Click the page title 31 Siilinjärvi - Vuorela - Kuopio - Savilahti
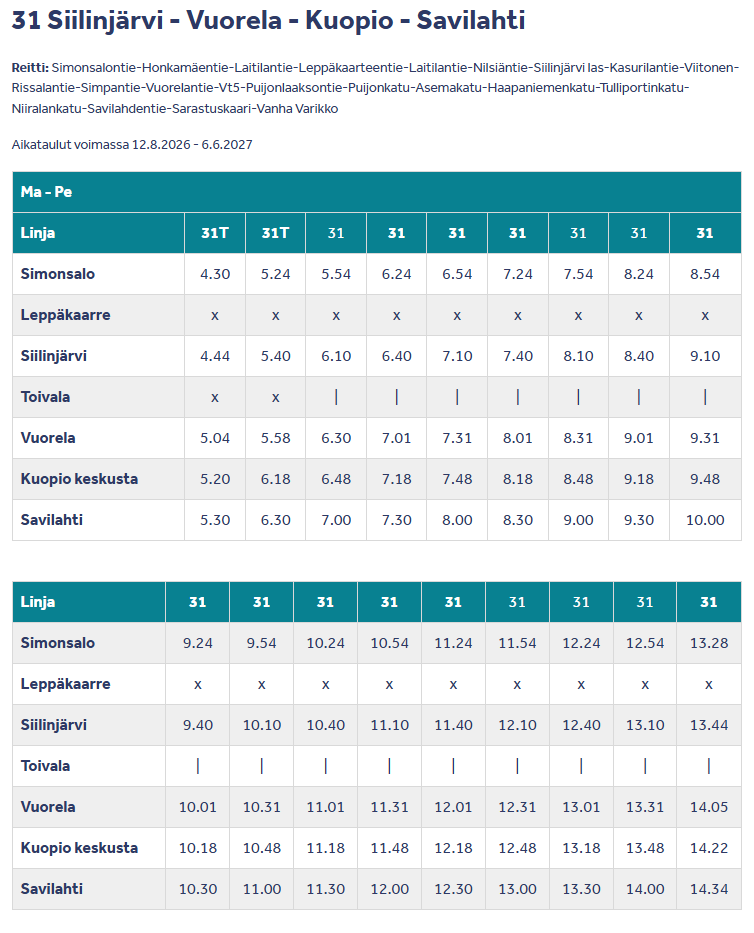This screenshot has width=754, height=933. (x=268, y=20)
